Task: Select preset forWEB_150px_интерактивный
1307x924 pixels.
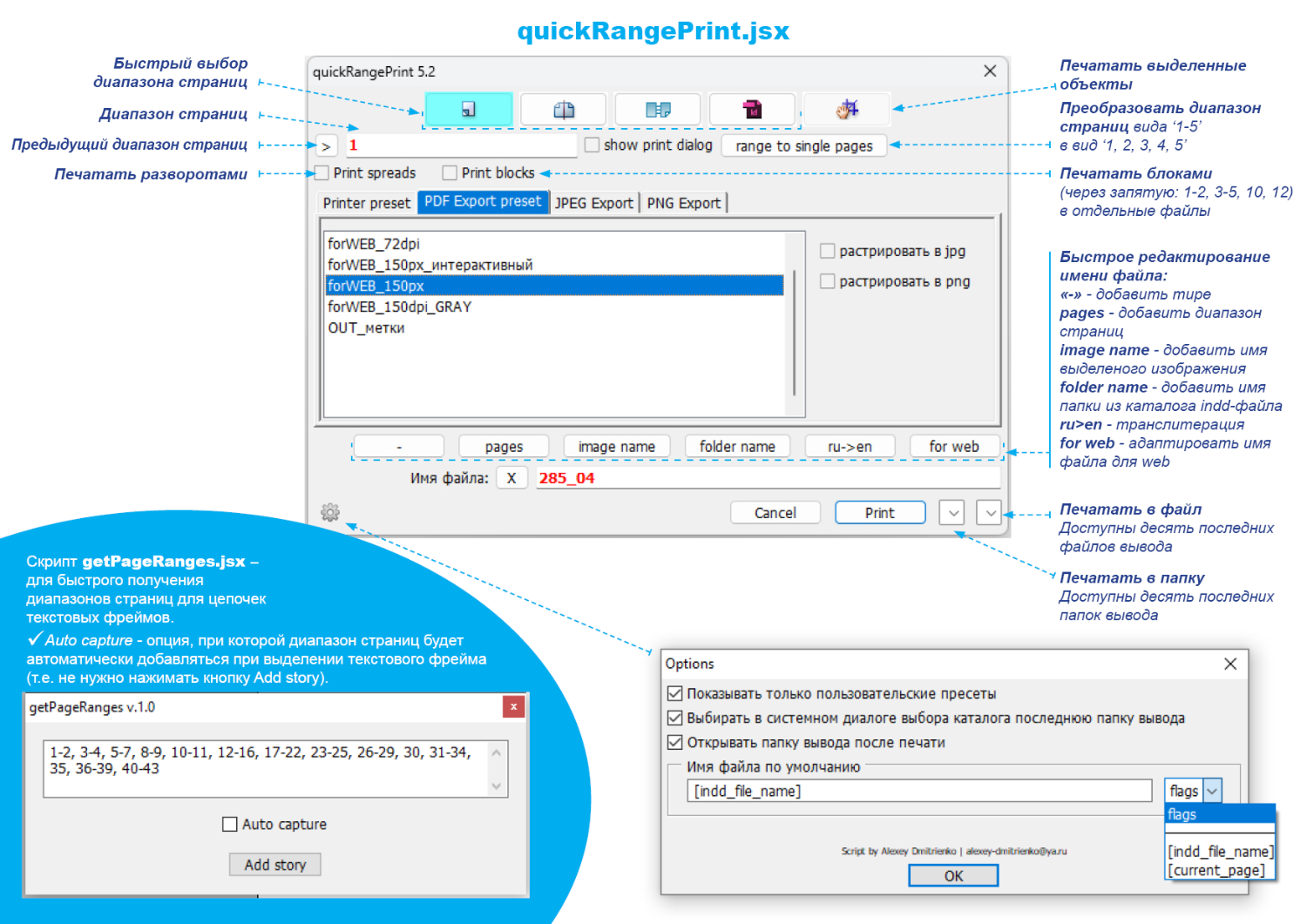Action: (x=554, y=265)
